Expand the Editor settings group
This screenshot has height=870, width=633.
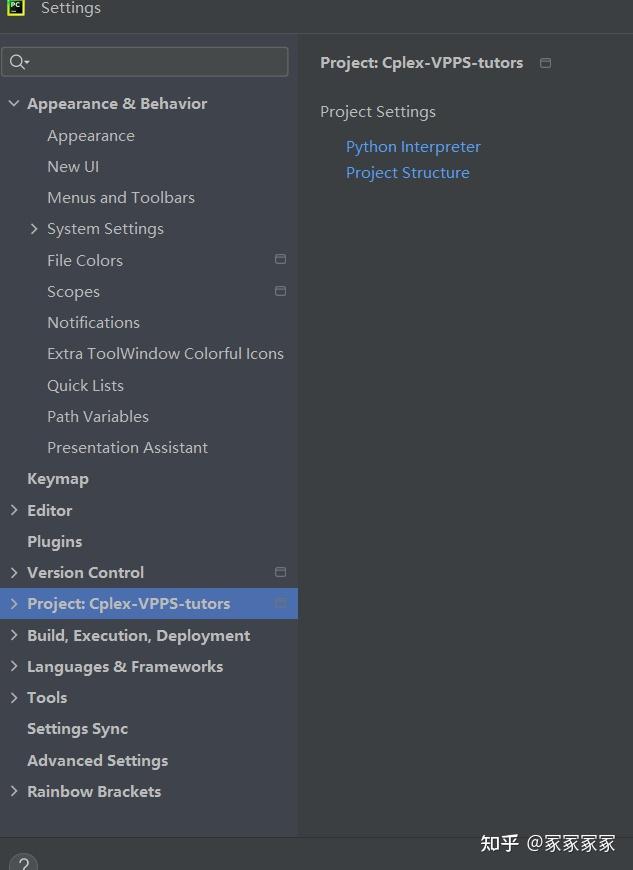[14, 510]
